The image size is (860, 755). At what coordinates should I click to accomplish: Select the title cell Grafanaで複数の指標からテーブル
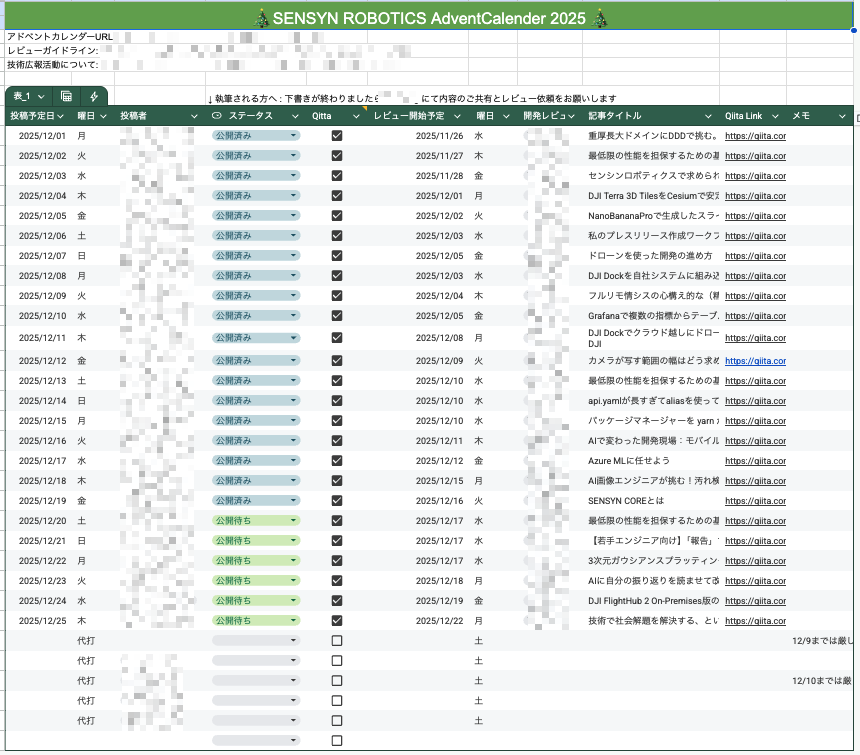point(653,316)
